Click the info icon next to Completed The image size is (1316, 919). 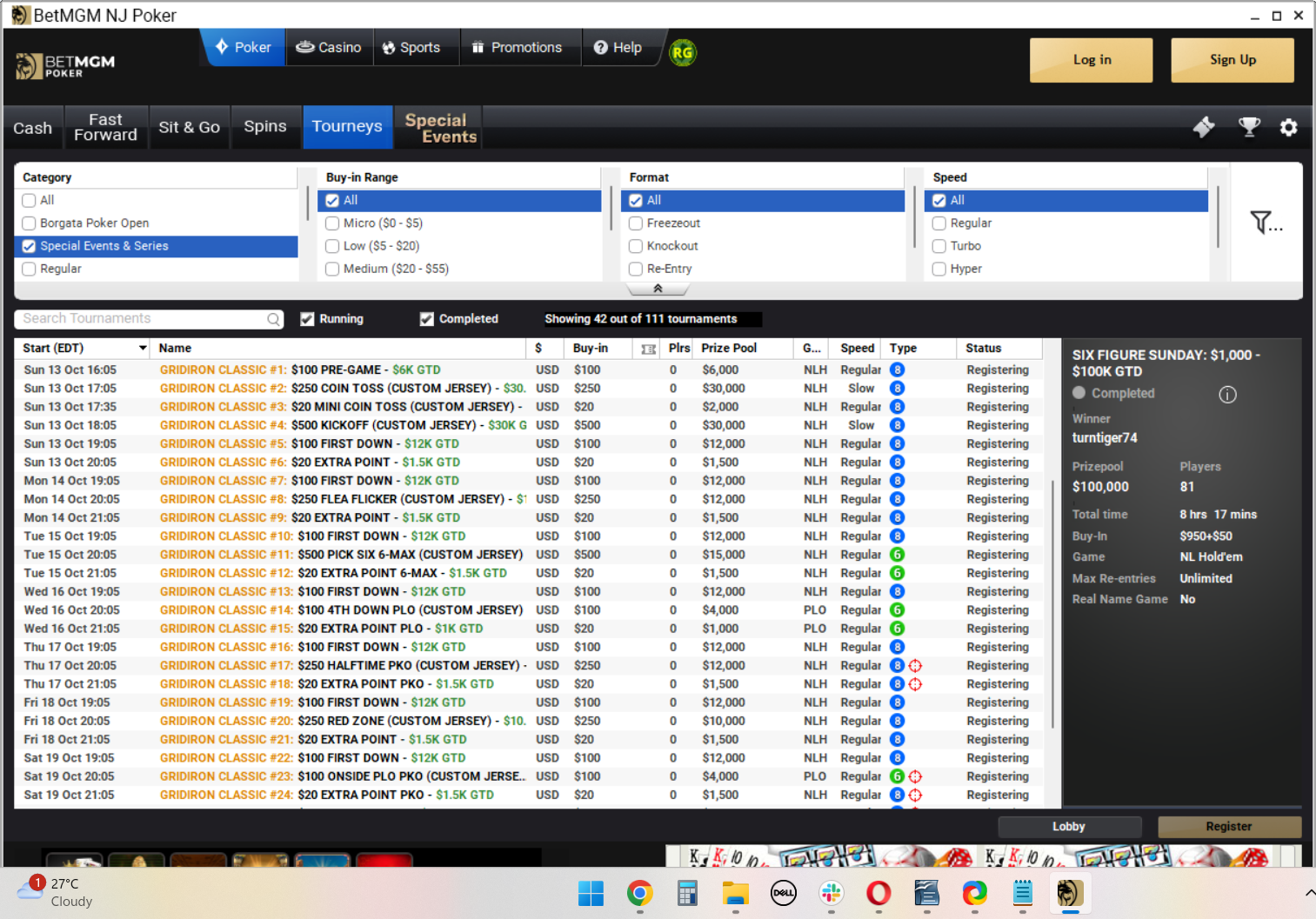click(1227, 395)
